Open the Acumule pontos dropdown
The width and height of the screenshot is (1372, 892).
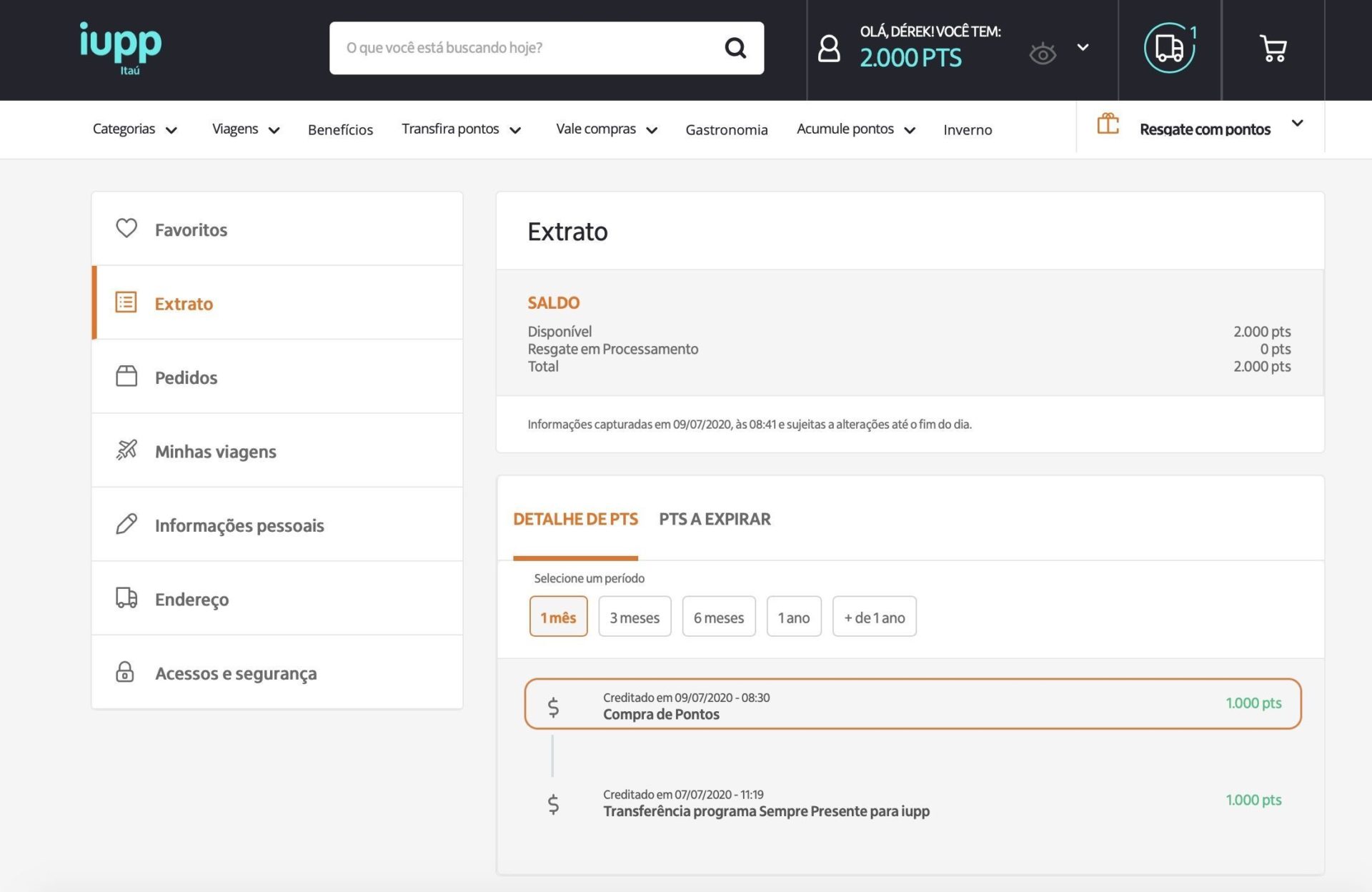pos(856,129)
